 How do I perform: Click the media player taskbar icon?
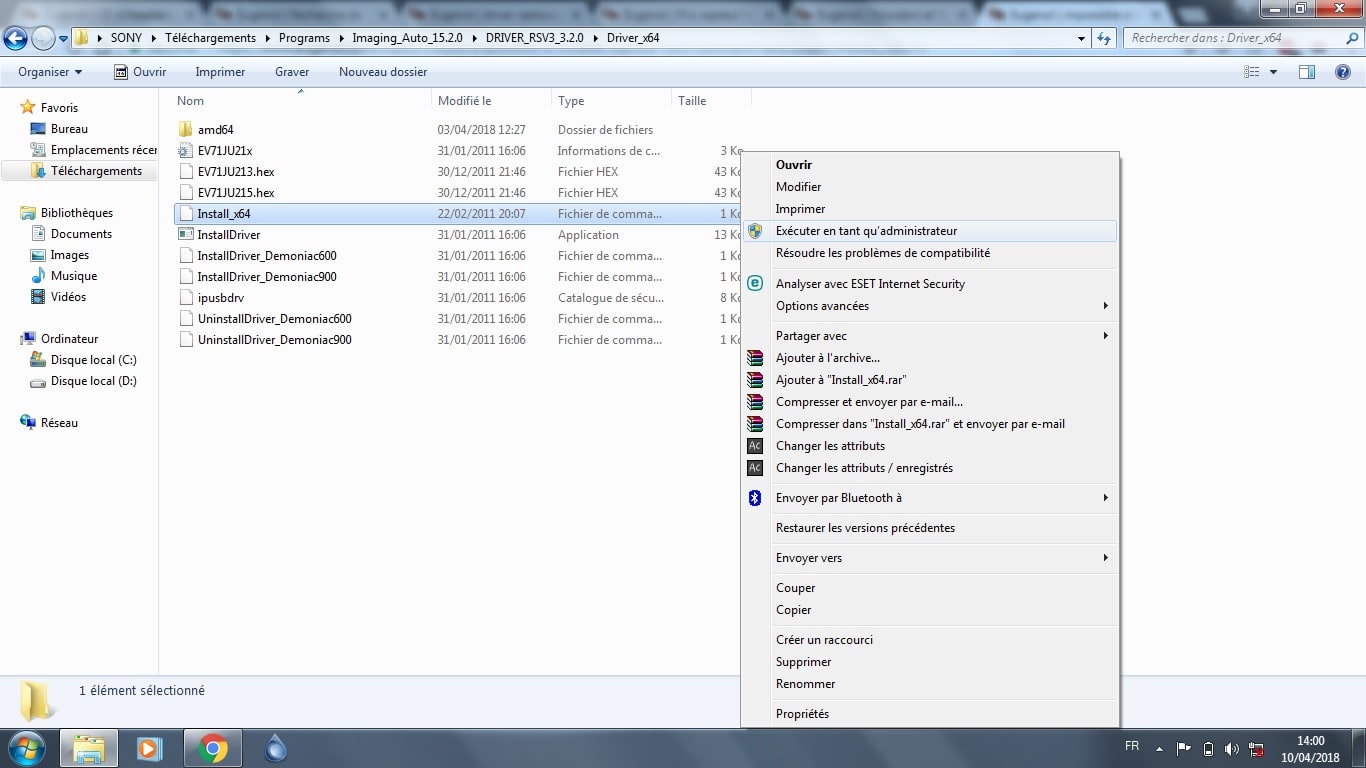150,748
